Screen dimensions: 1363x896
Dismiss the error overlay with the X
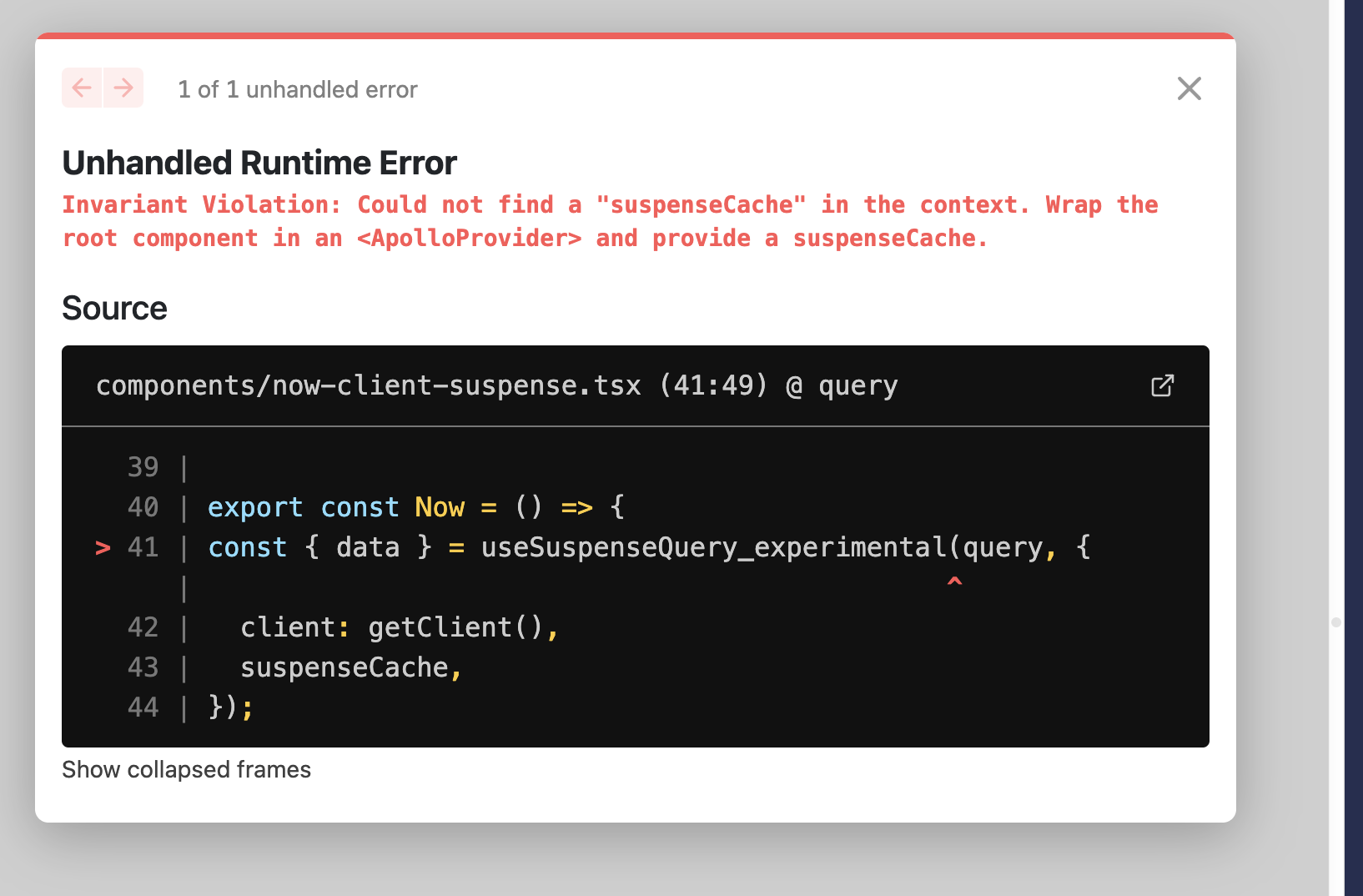point(1189,88)
